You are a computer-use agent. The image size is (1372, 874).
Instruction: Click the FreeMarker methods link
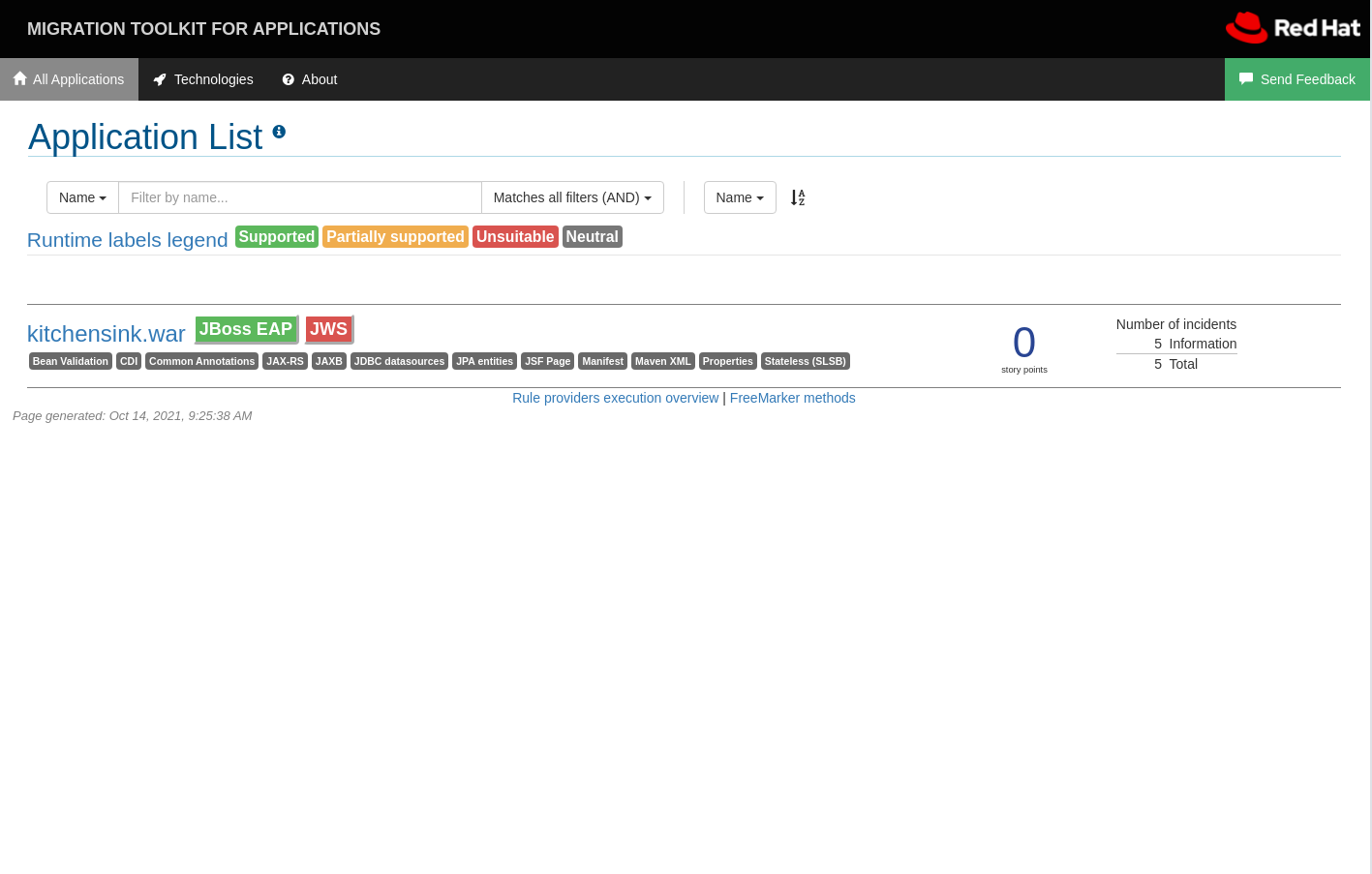(x=793, y=398)
